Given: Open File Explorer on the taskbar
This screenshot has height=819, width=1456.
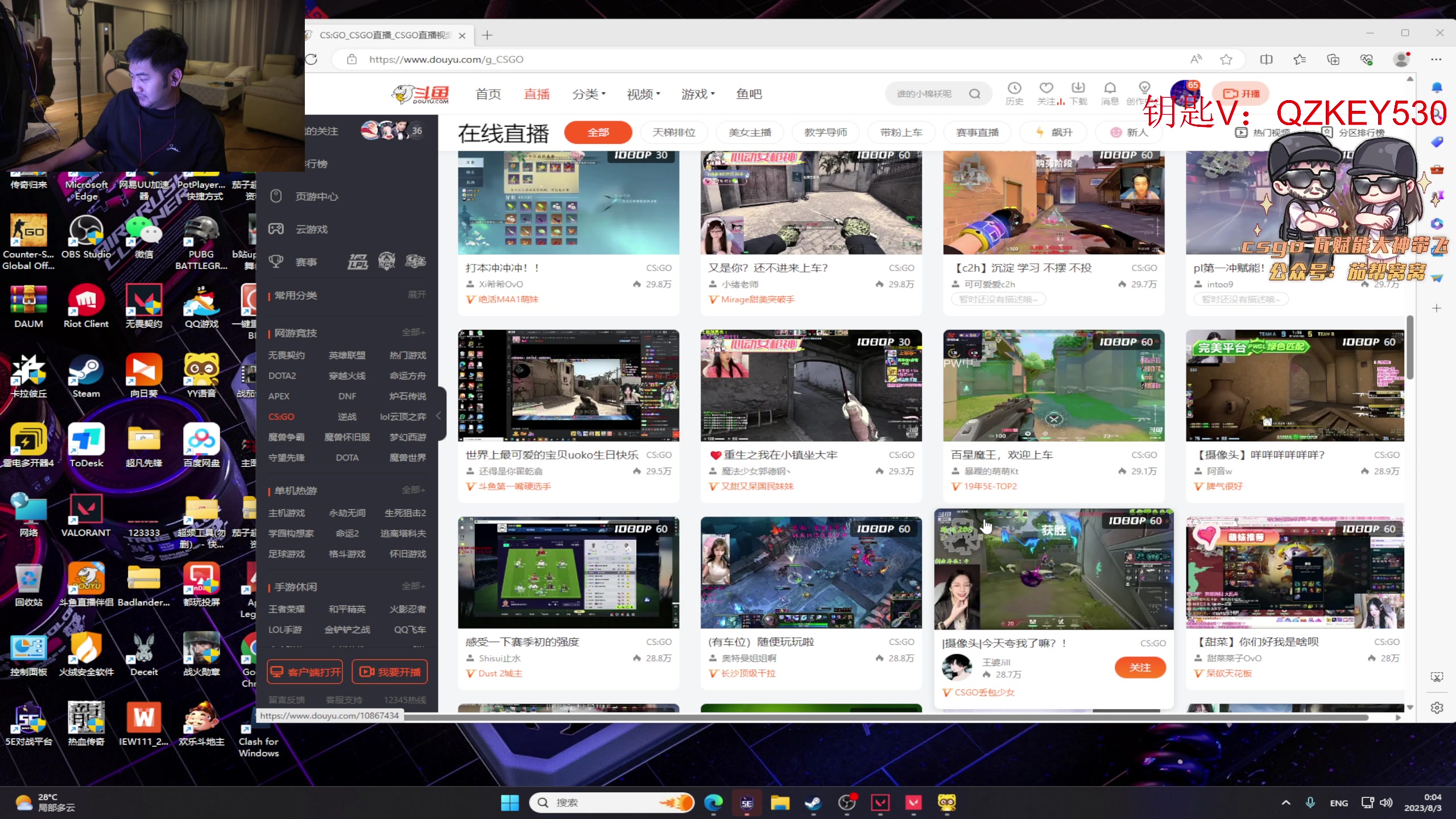Looking at the screenshot, I should pyautogui.click(x=780, y=803).
